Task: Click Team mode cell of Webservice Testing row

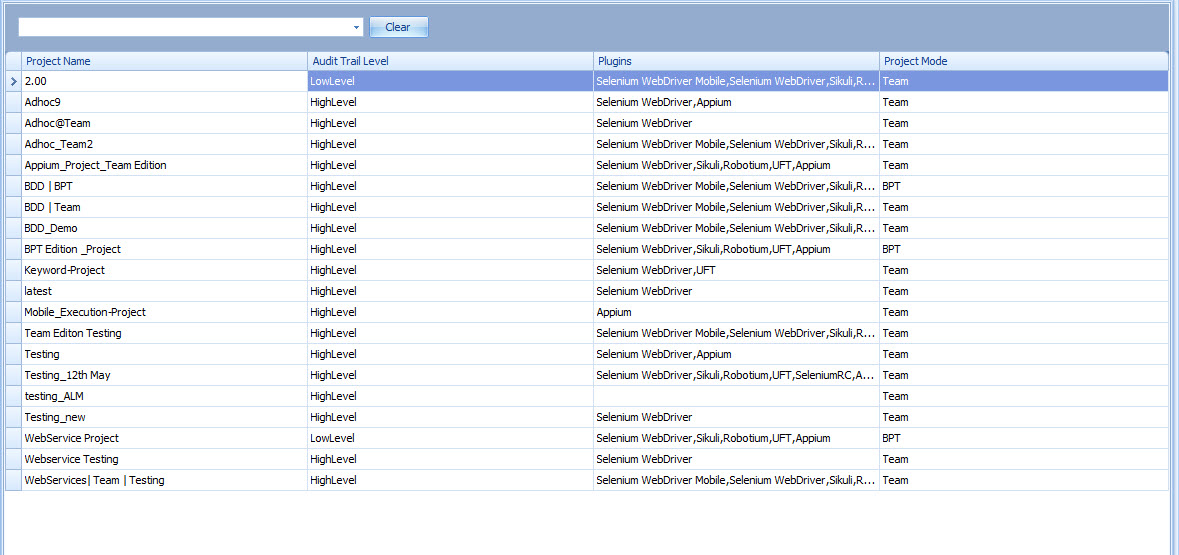Action: click(x=1024, y=459)
